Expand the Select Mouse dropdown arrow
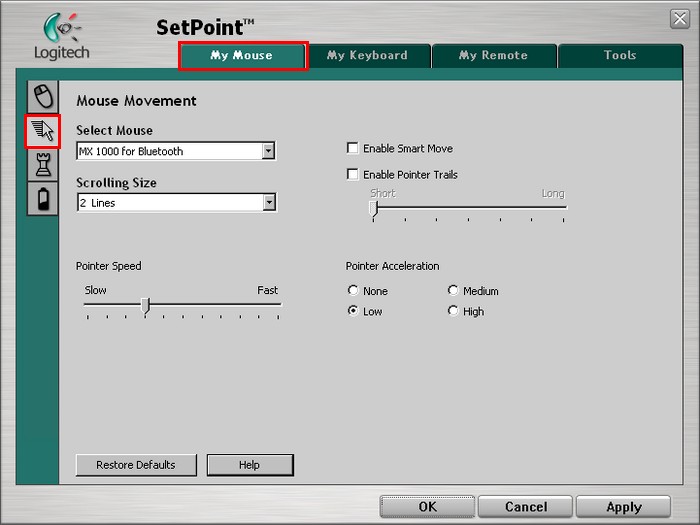This screenshot has height=525, width=700. [x=268, y=151]
